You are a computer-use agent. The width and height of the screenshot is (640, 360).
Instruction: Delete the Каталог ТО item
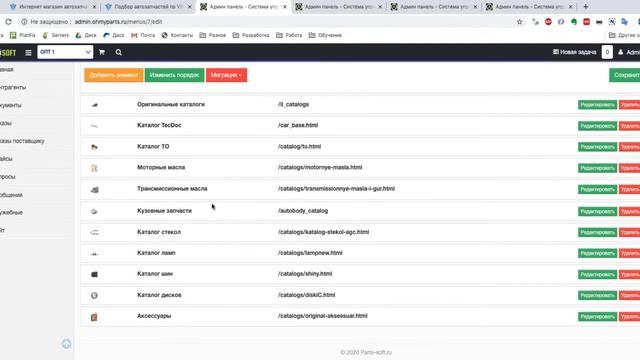[x=629, y=147]
